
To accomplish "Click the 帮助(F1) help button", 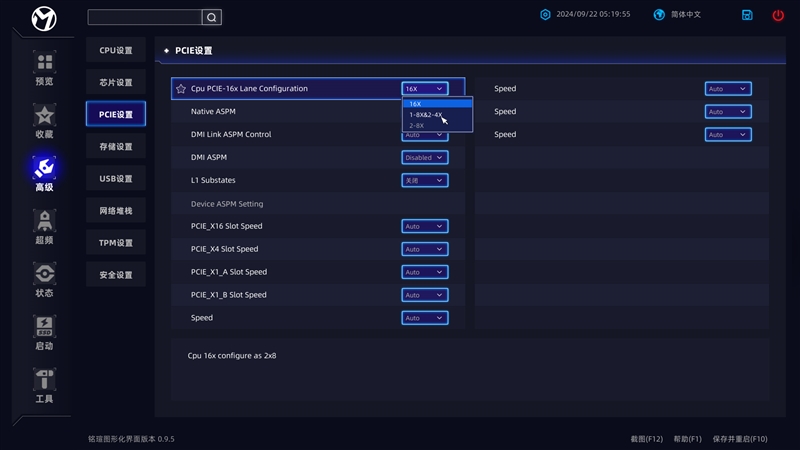I will (x=687, y=439).
